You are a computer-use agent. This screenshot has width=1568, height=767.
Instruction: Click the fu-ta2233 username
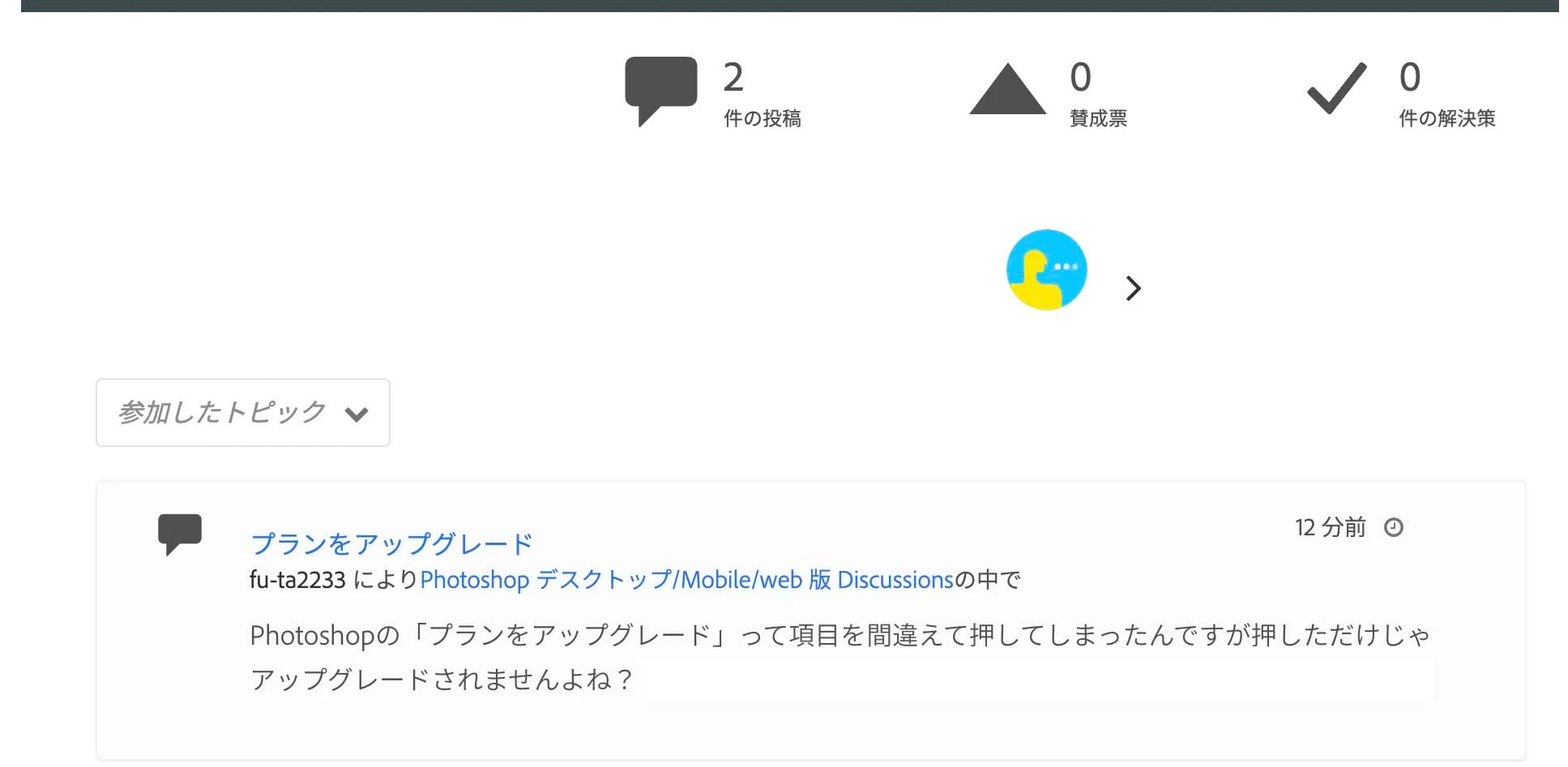point(297,580)
